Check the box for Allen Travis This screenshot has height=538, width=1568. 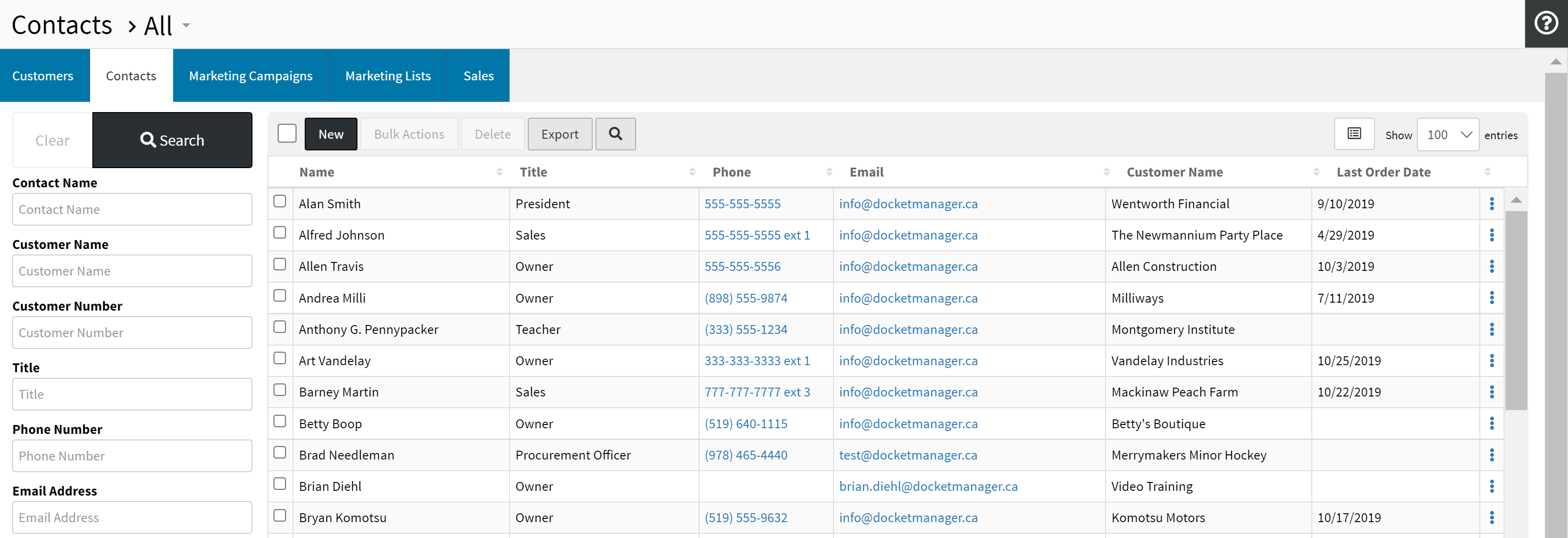(x=280, y=264)
